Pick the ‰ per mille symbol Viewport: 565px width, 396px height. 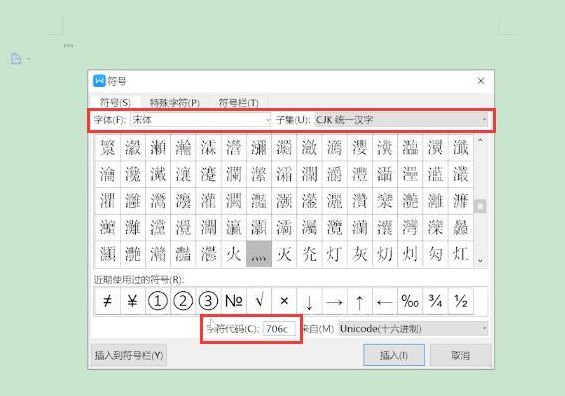[x=410, y=301]
